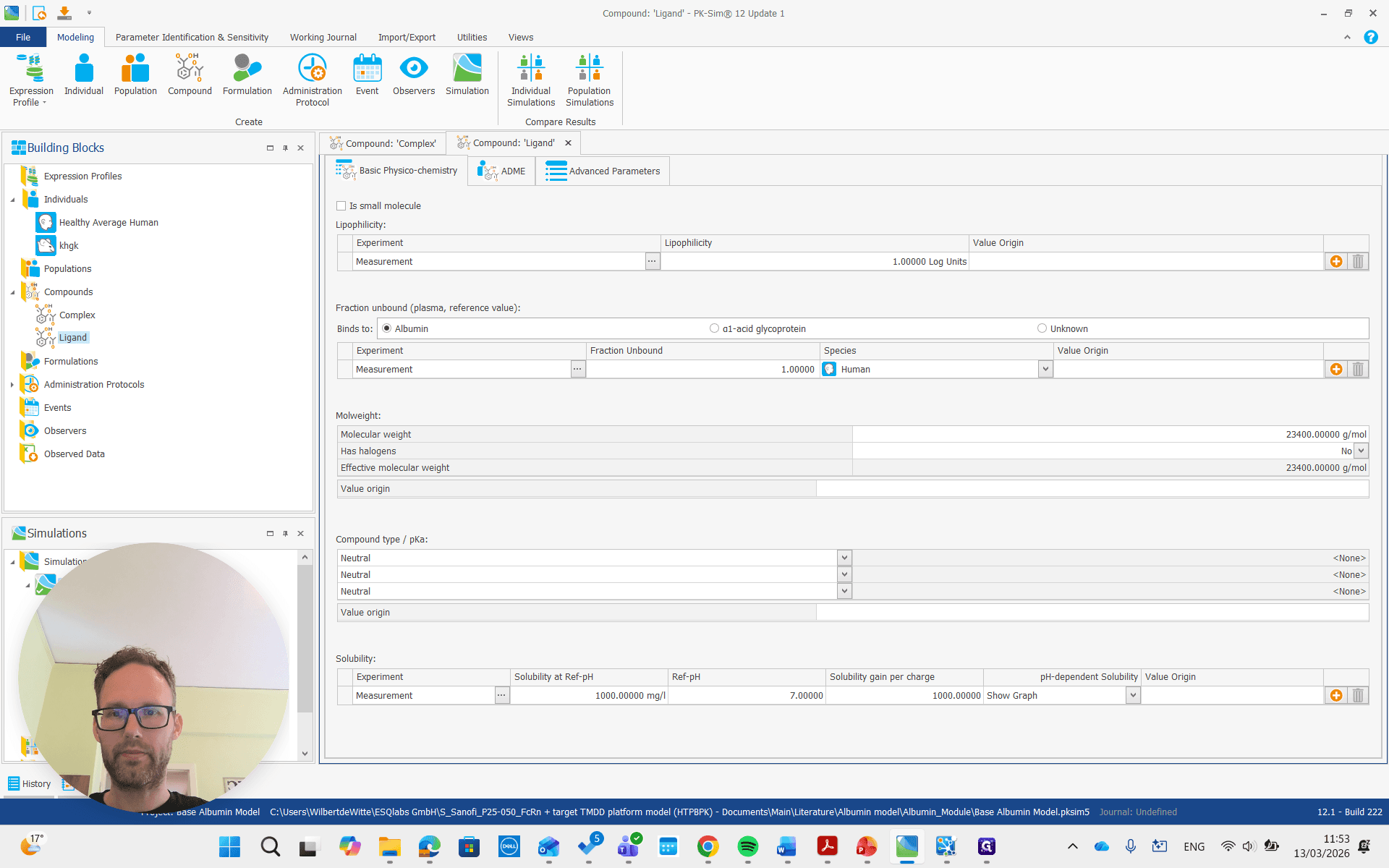Add a fraction unbound measurement row
This screenshot has height=868, width=1389.
(1336, 370)
